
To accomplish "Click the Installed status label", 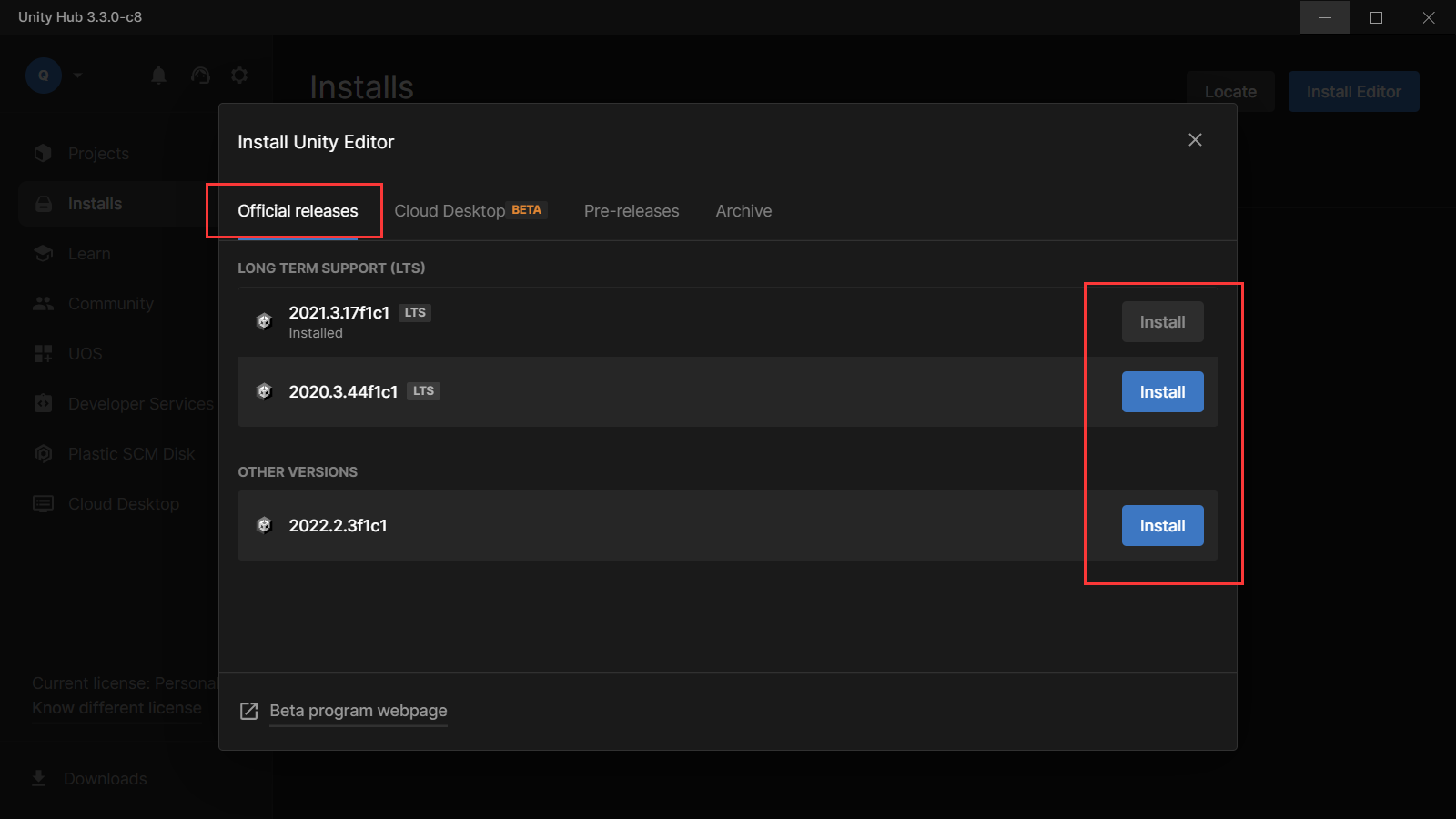I will [x=316, y=333].
